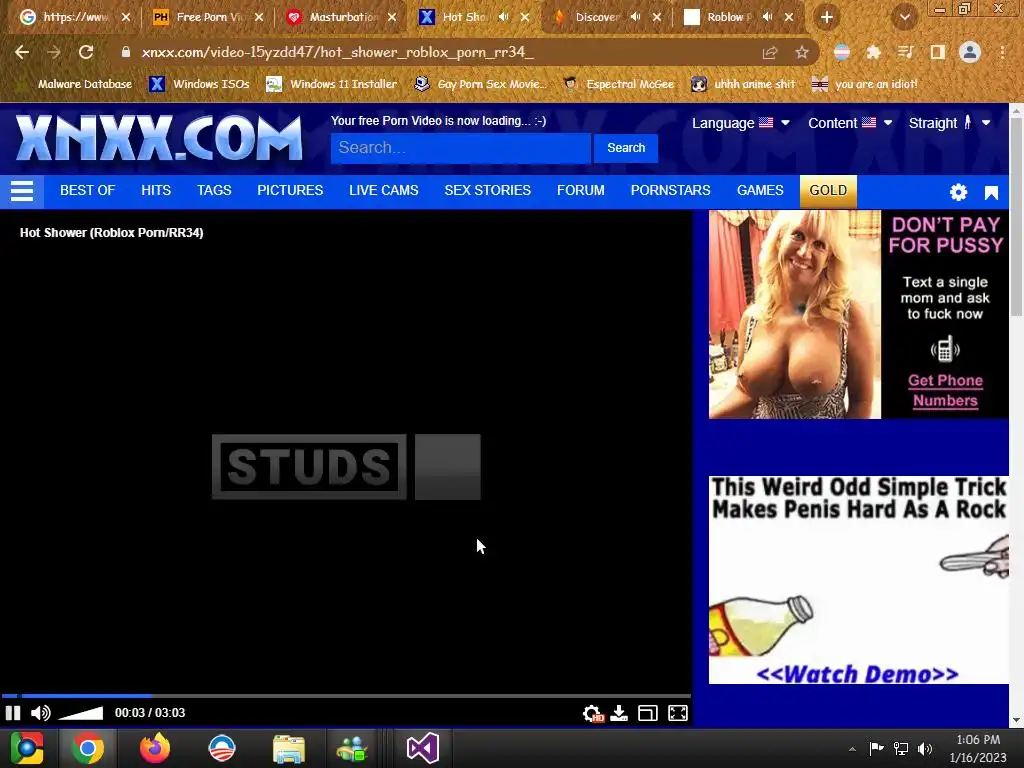Open the Windows ISOs bookmark

point(200,84)
